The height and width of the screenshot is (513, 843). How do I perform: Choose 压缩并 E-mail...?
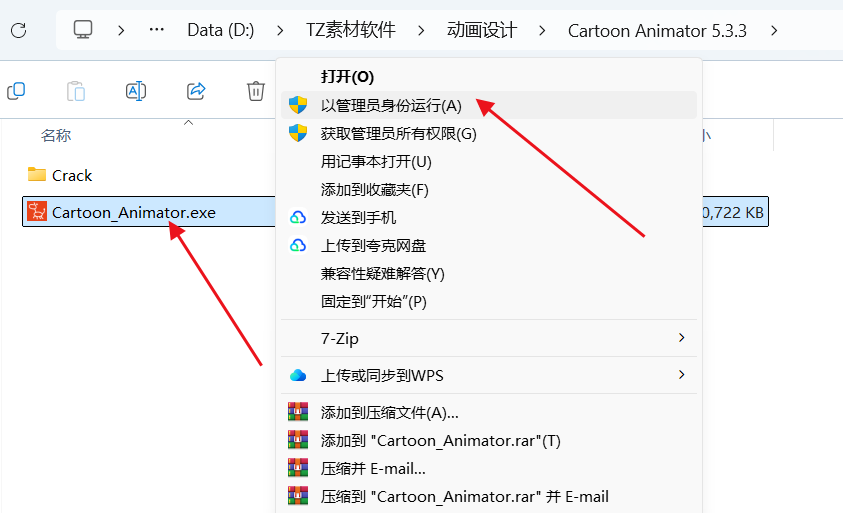[489, 468]
